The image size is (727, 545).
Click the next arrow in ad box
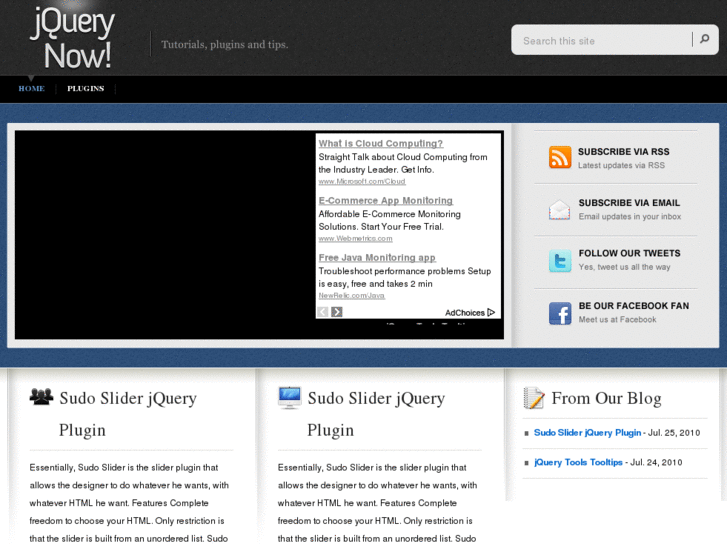point(337,312)
